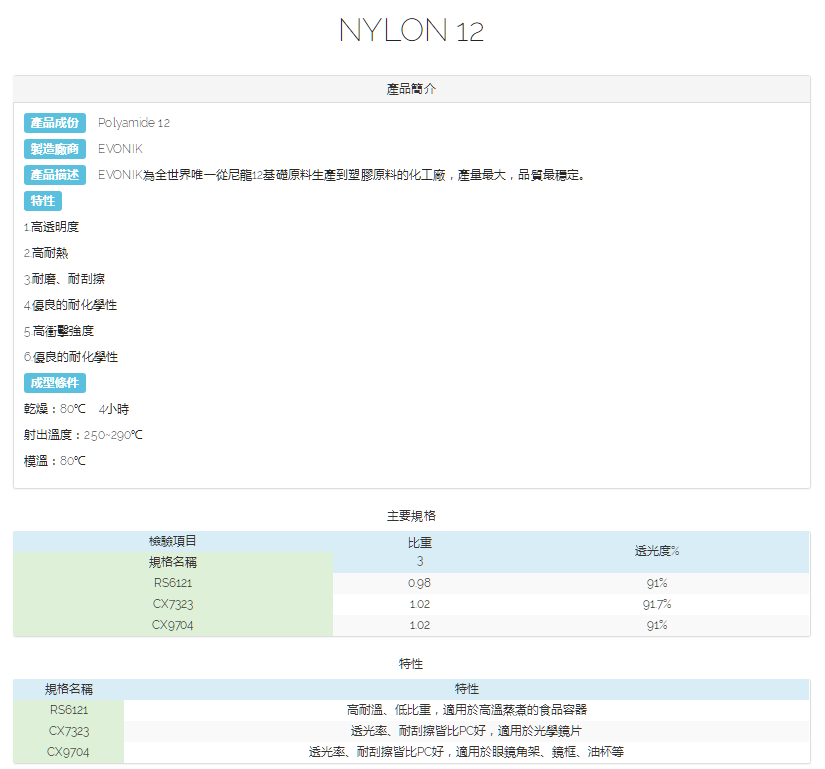
Task: Click feature 5 高衝擊強度
Action: [x=59, y=331]
